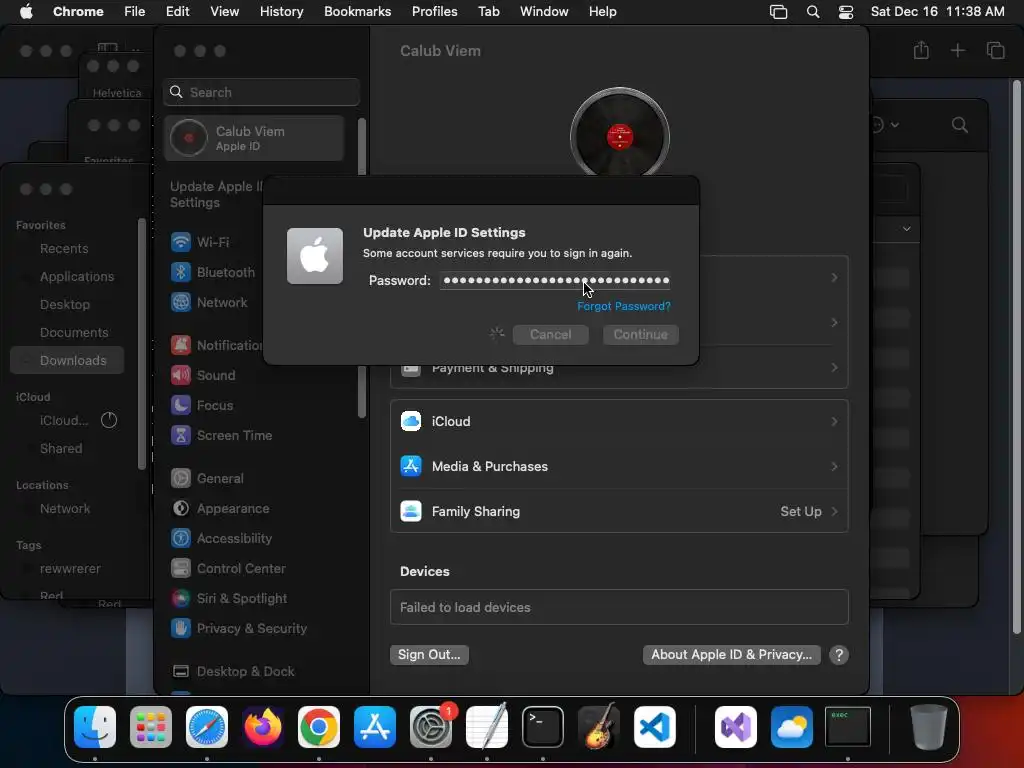Click the Sign Out... button
This screenshot has height=768, width=1024.
click(x=429, y=654)
